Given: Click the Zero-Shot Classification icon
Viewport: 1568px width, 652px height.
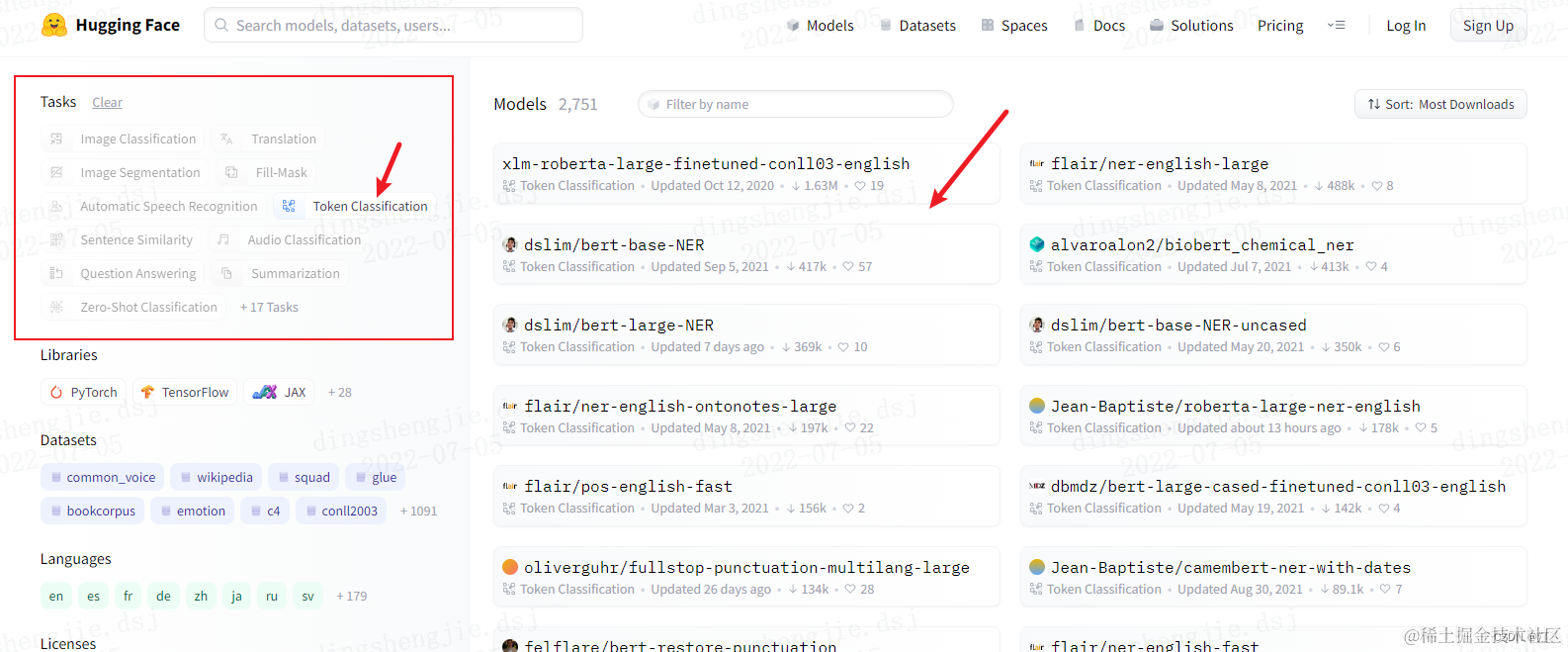Looking at the screenshot, I should 56,307.
